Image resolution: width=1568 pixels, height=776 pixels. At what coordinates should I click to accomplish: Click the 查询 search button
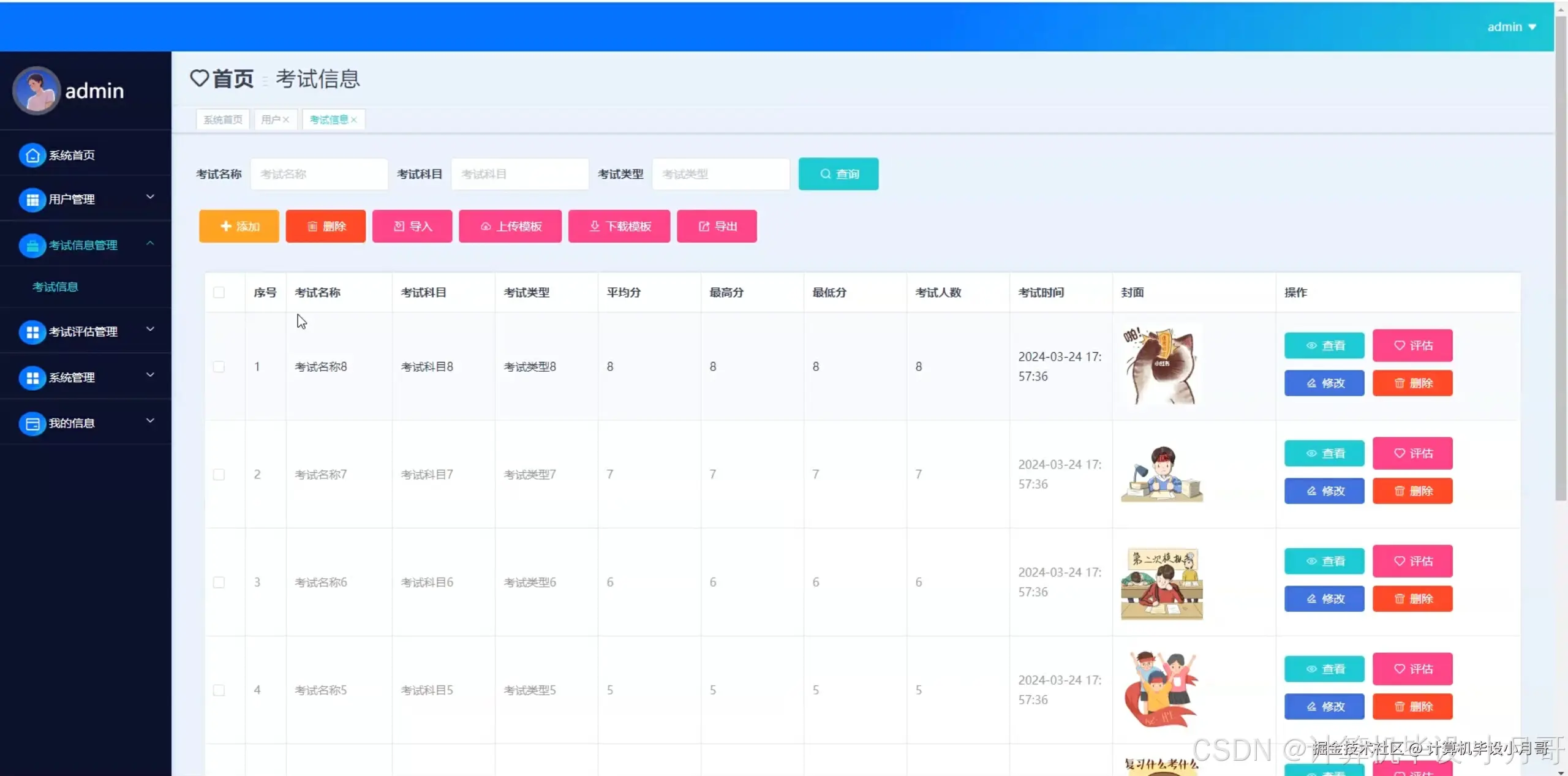pyautogui.click(x=838, y=174)
